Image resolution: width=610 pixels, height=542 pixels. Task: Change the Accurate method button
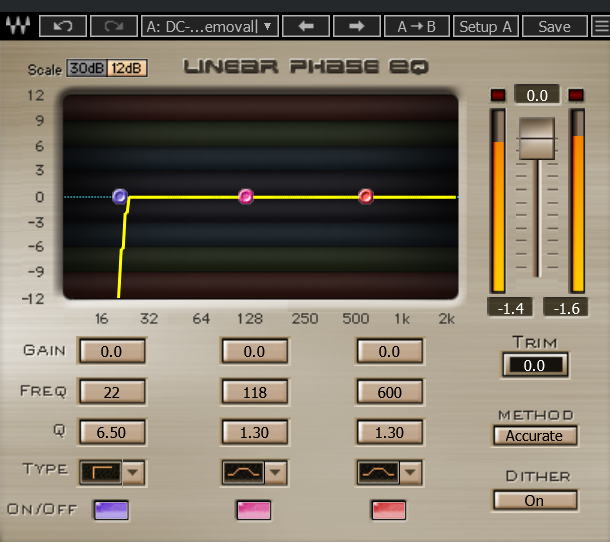coord(535,436)
